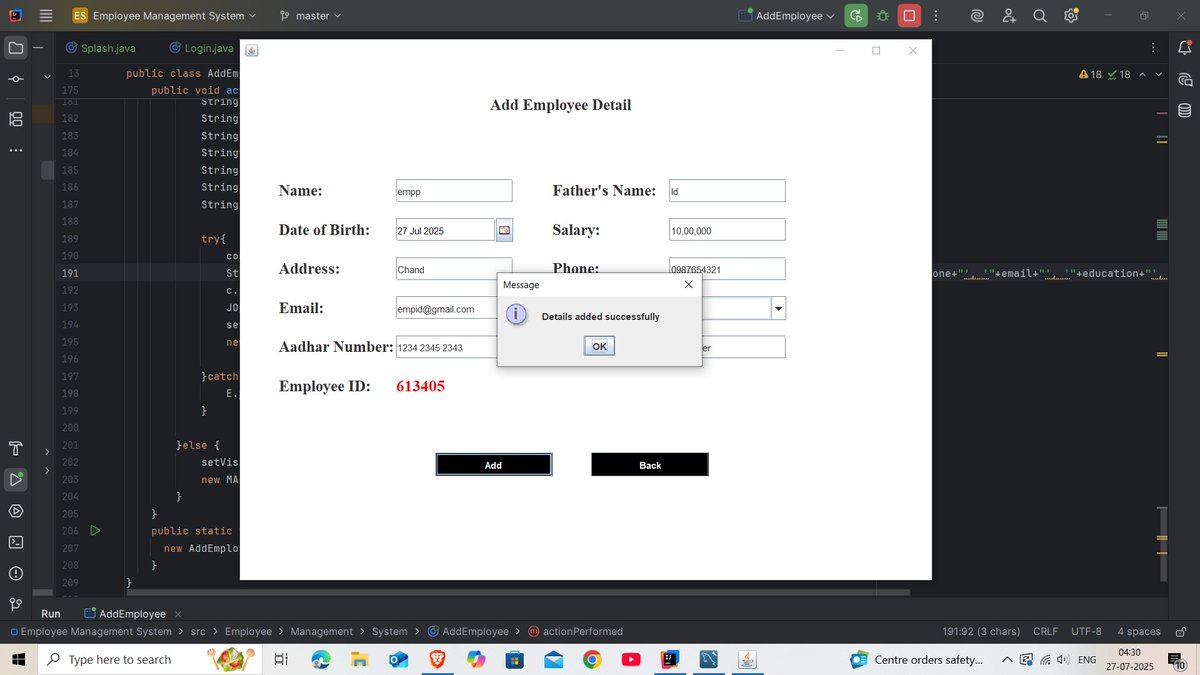Open the Run tool window icon

16,479
